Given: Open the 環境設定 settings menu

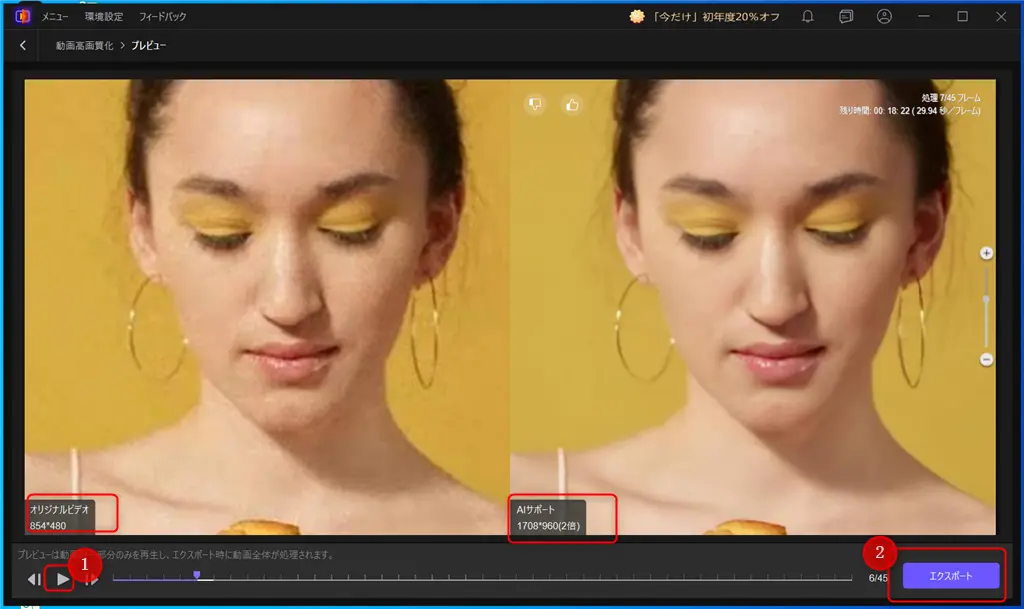Looking at the screenshot, I should pos(103,16).
